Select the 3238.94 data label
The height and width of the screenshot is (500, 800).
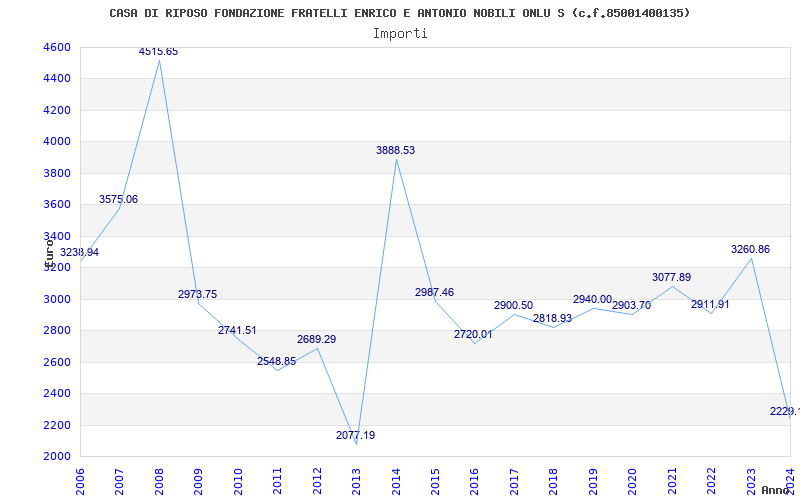pos(80,253)
